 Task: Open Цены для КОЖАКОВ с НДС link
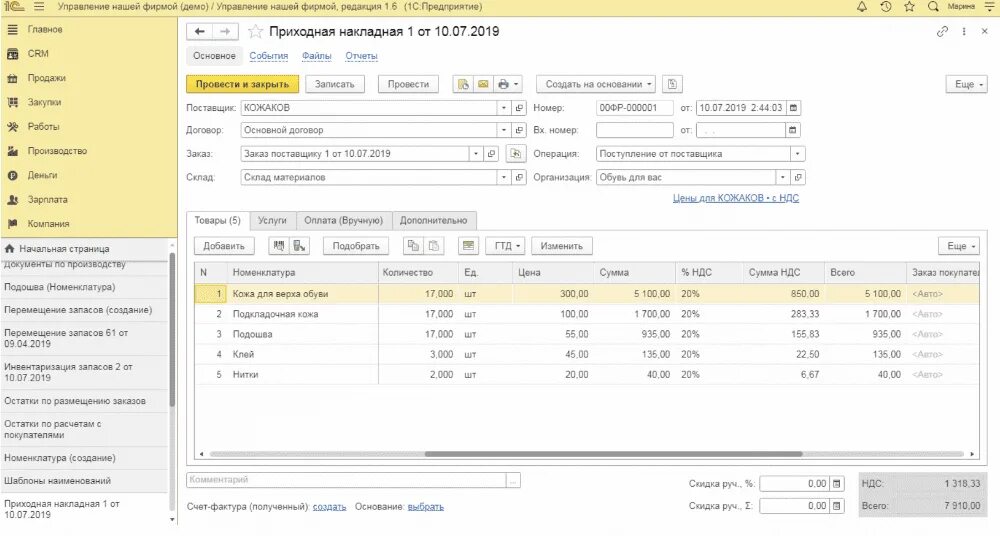click(736, 198)
